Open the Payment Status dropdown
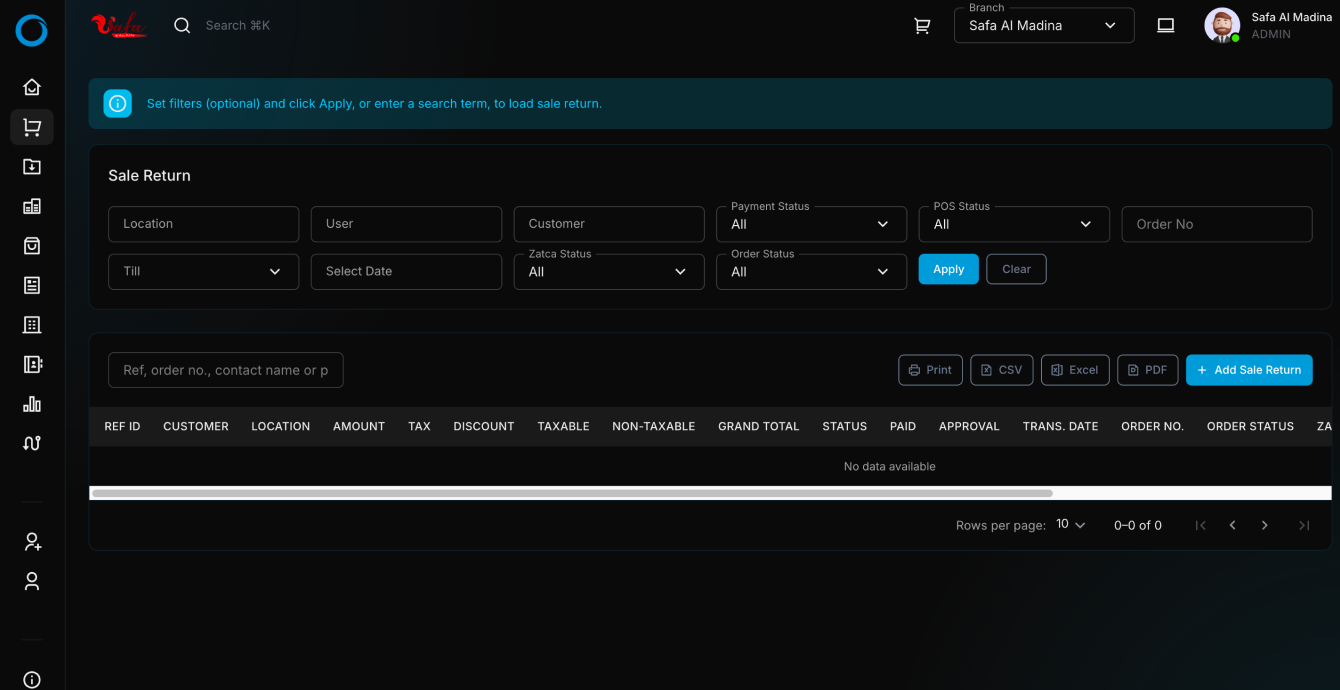1340x690 pixels. pos(811,224)
